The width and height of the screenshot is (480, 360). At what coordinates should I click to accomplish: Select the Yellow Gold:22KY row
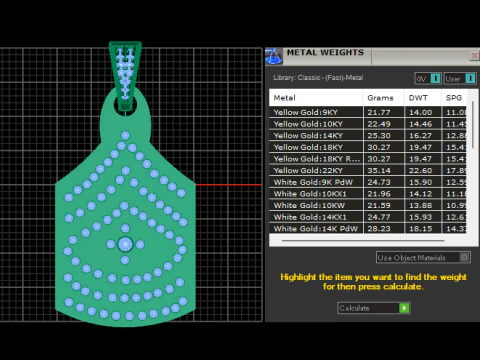(x=368, y=170)
